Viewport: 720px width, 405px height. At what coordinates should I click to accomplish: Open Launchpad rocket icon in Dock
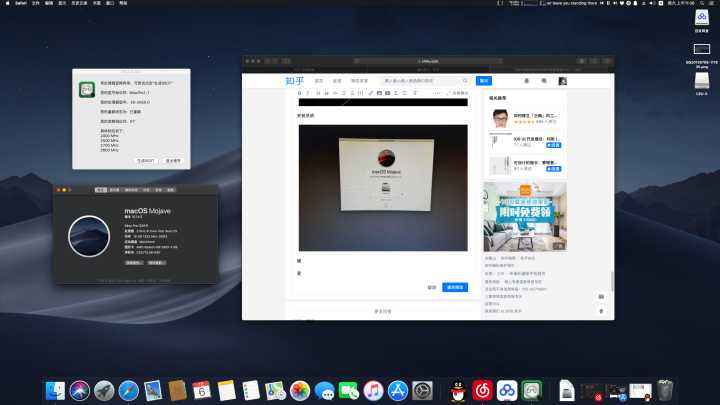(104, 391)
